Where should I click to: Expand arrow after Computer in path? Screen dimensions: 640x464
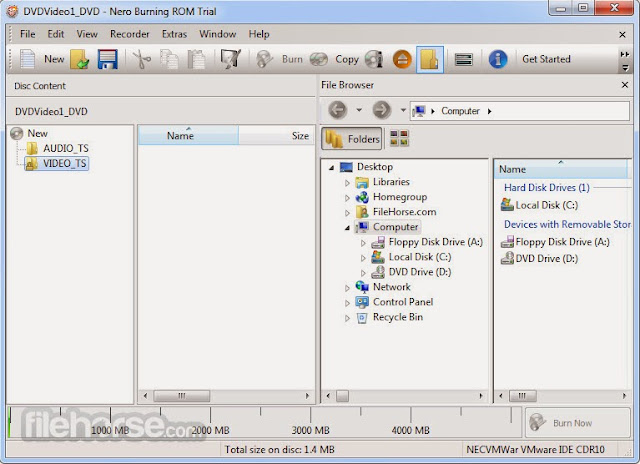click(x=489, y=111)
